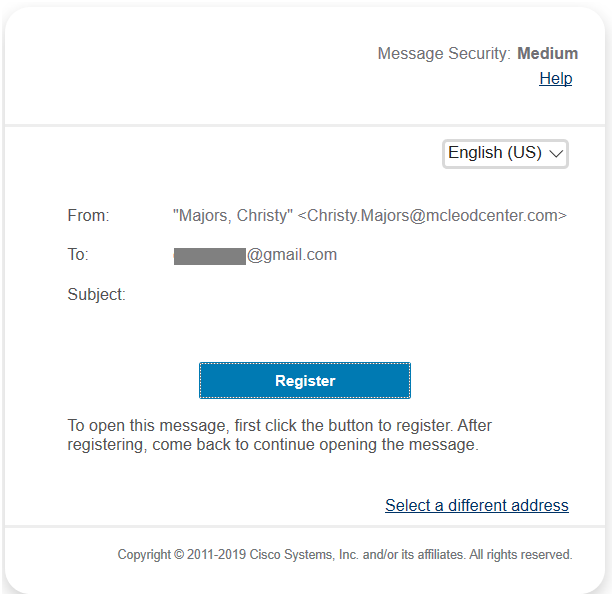Click the Medium security level text
Viewport: 614px width, 596px height.
[x=547, y=53]
